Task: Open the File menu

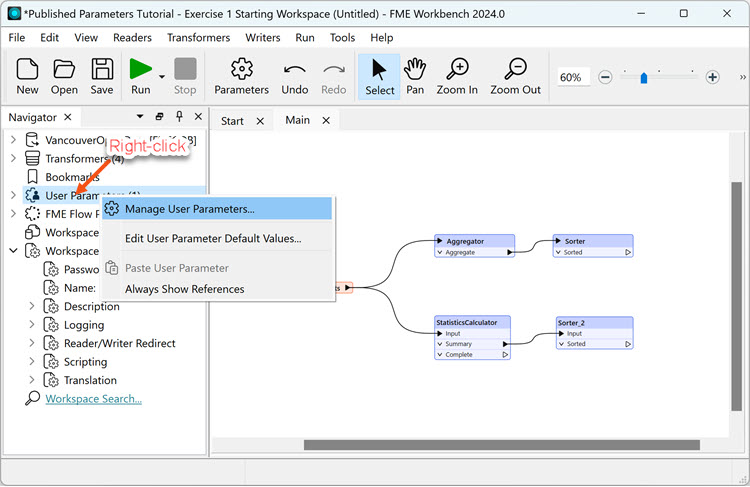Action: tap(17, 37)
